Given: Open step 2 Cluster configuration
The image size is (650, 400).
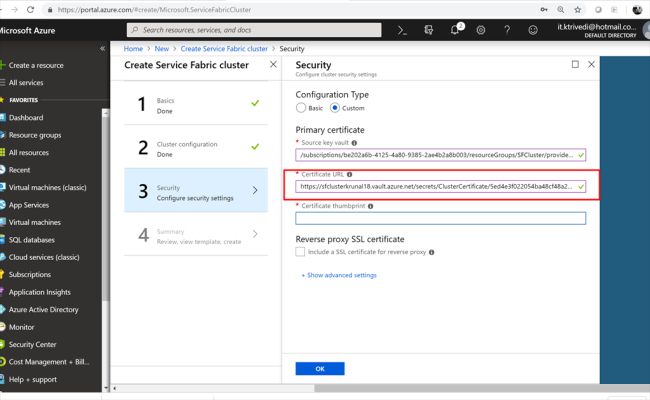Looking at the screenshot, I should [196, 148].
